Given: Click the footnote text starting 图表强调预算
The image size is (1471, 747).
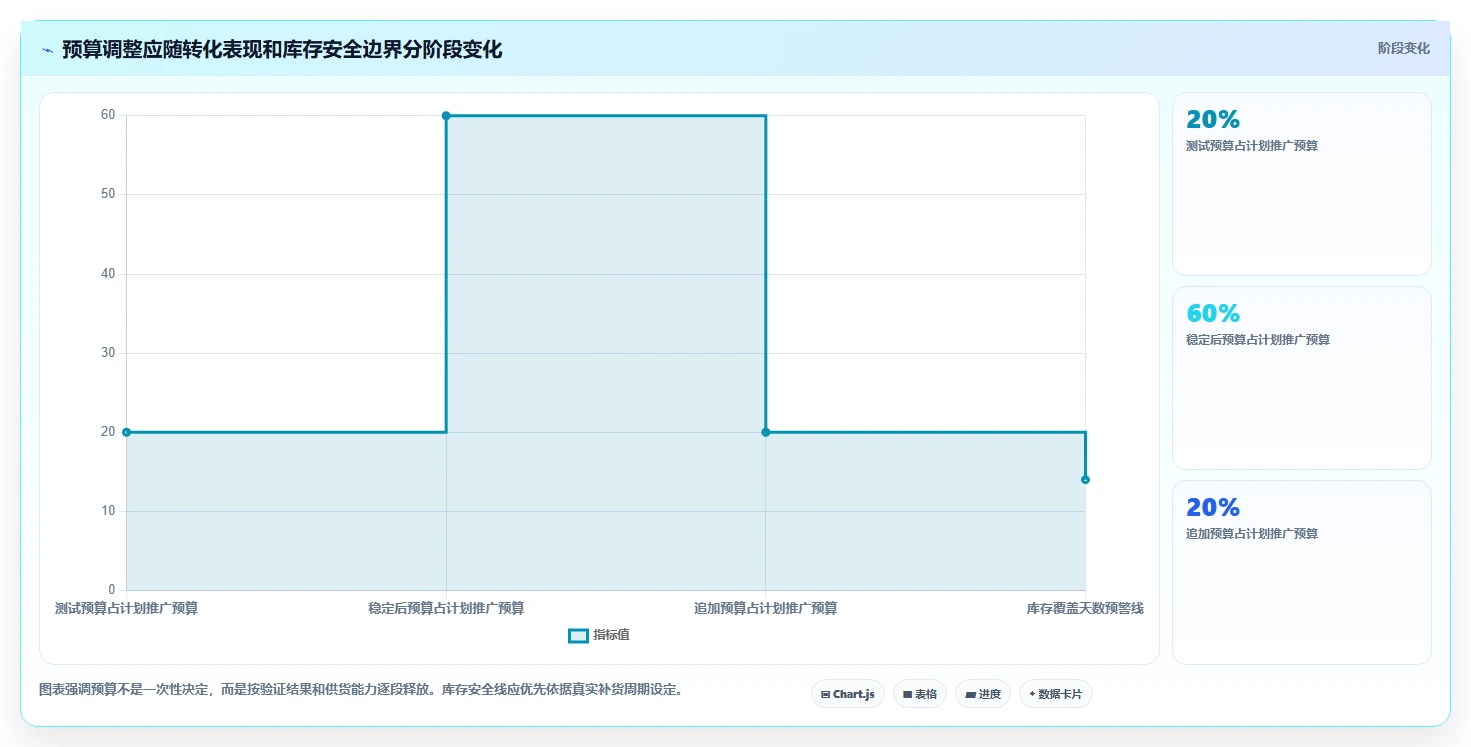Looking at the screenshot, I should pyautogui.click(x=361, y=690).
